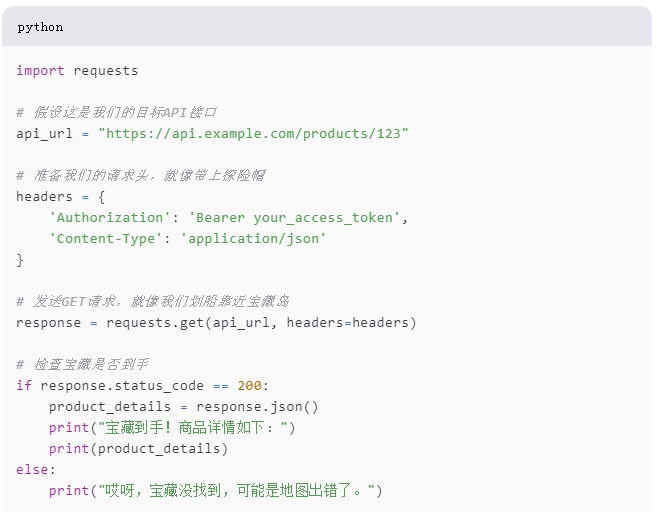The height and width of the screenshot is (512, 659).
Task: Click the python language label in header
Action: pos(40,27)
